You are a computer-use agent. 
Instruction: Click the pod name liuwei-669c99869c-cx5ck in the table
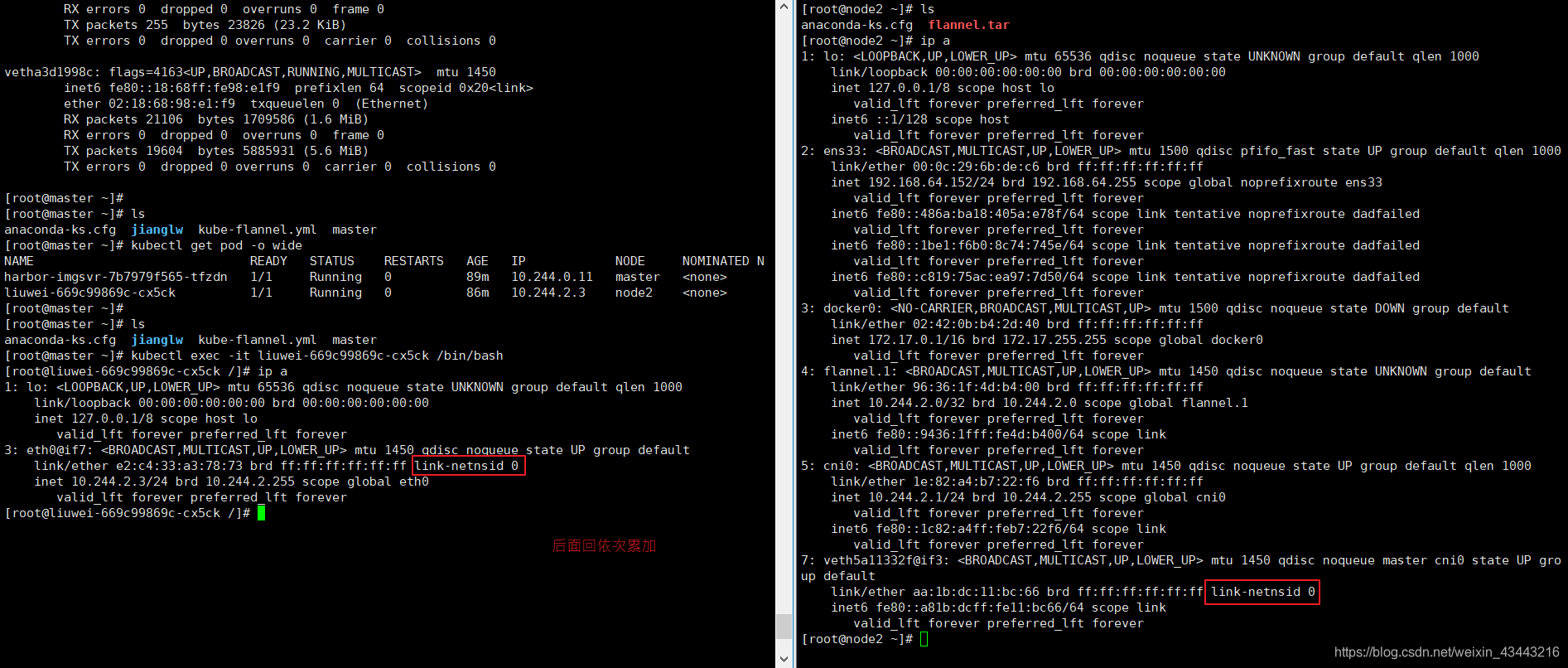(90, 293)
